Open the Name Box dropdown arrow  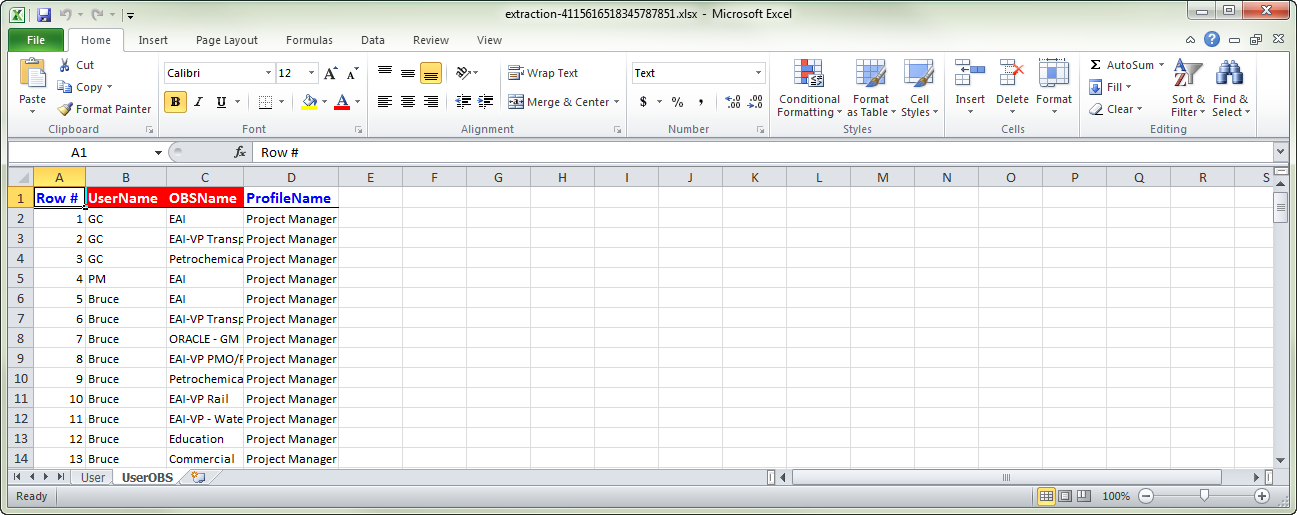158,153
